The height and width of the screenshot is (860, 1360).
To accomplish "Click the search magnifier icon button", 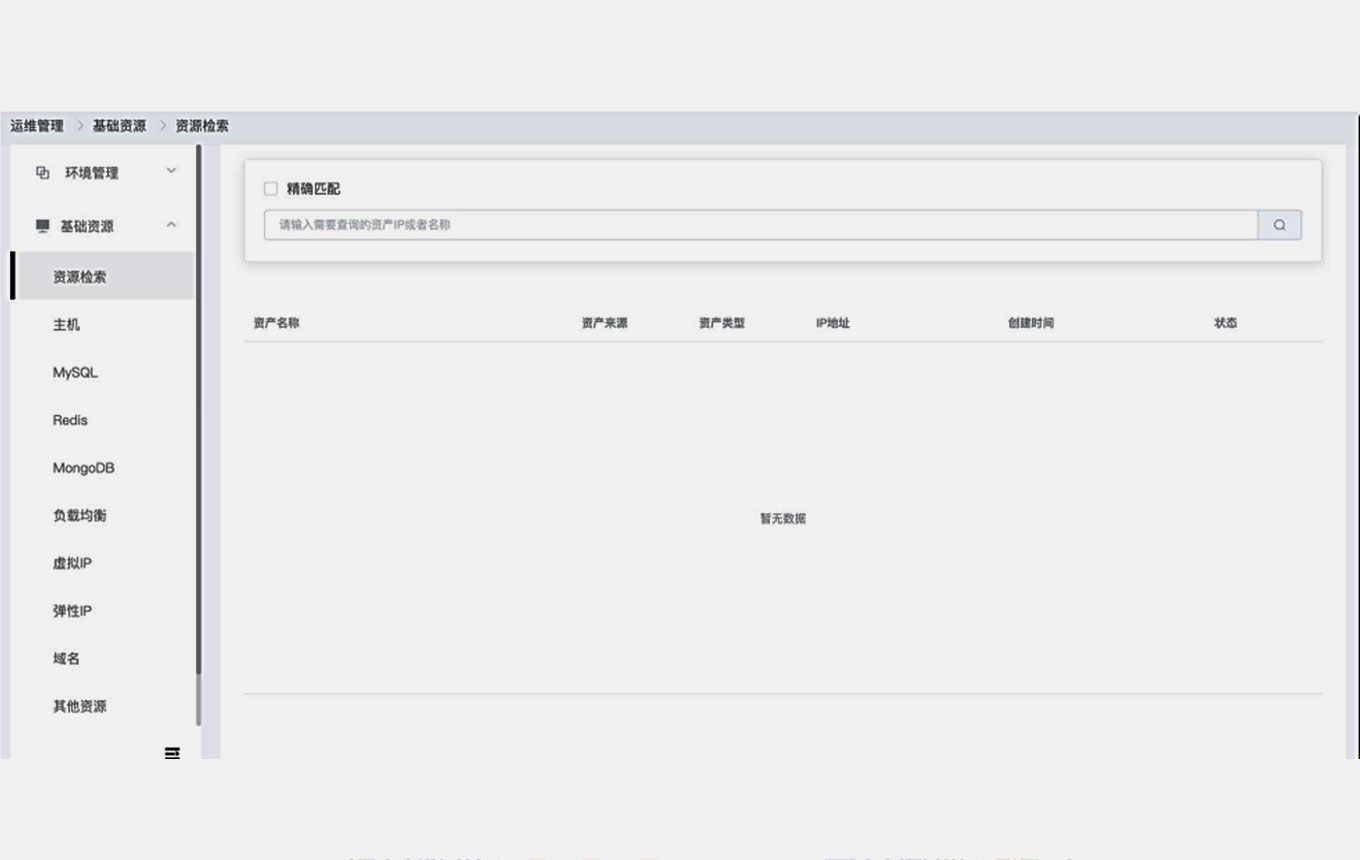I will (1279, 225).
